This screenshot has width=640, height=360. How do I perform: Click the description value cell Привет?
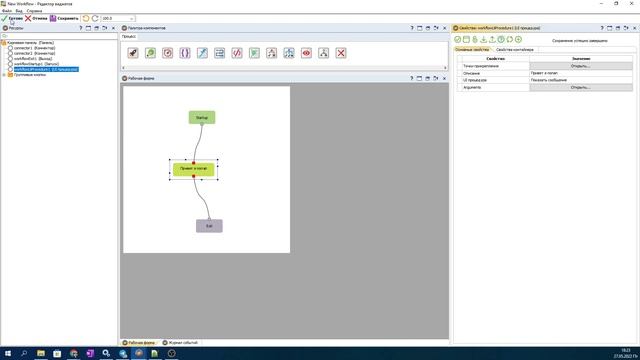581,73
